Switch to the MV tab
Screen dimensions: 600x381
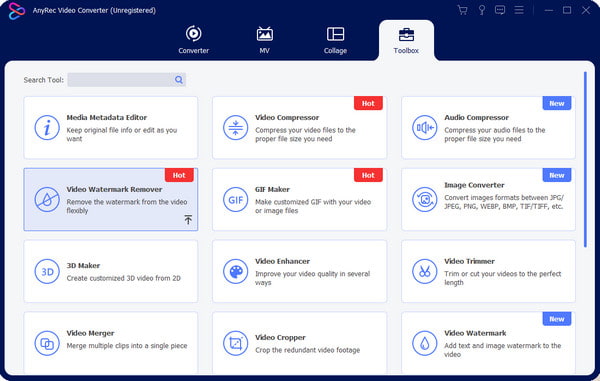(x=264, y=40)
